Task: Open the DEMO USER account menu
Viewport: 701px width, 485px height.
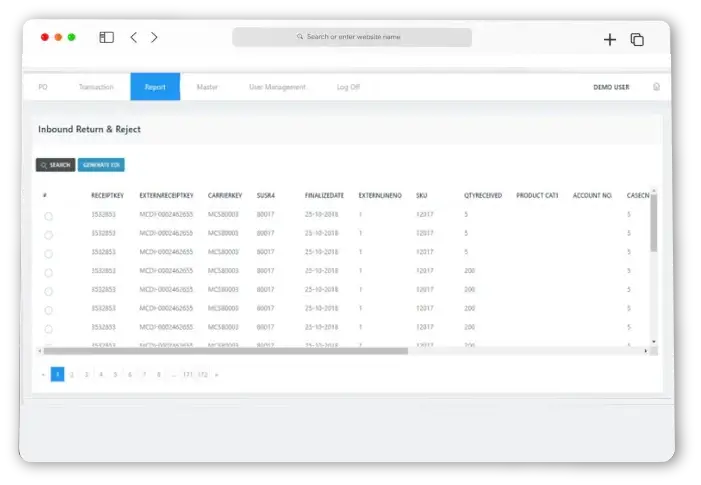Action: coord(611,87)
